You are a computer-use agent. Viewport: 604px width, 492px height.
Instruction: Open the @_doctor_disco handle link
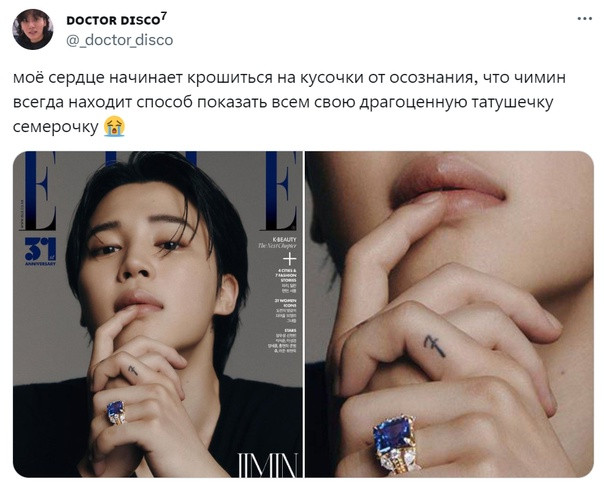[x=120, y=40]
